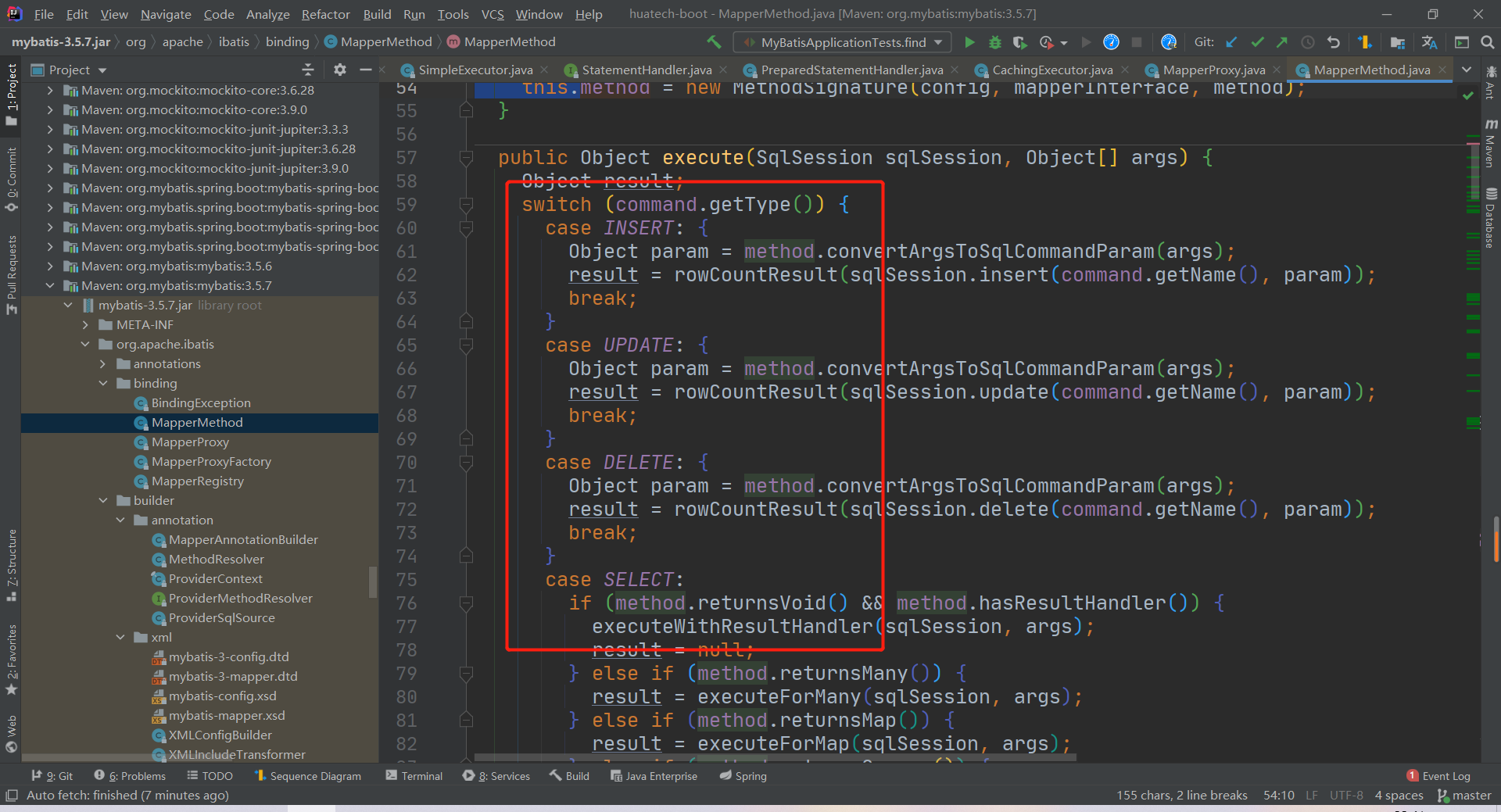Screen dimensions: 1501x812
Task: Switch to the MapperProxy.java tab
Action: click(1213, 70)
